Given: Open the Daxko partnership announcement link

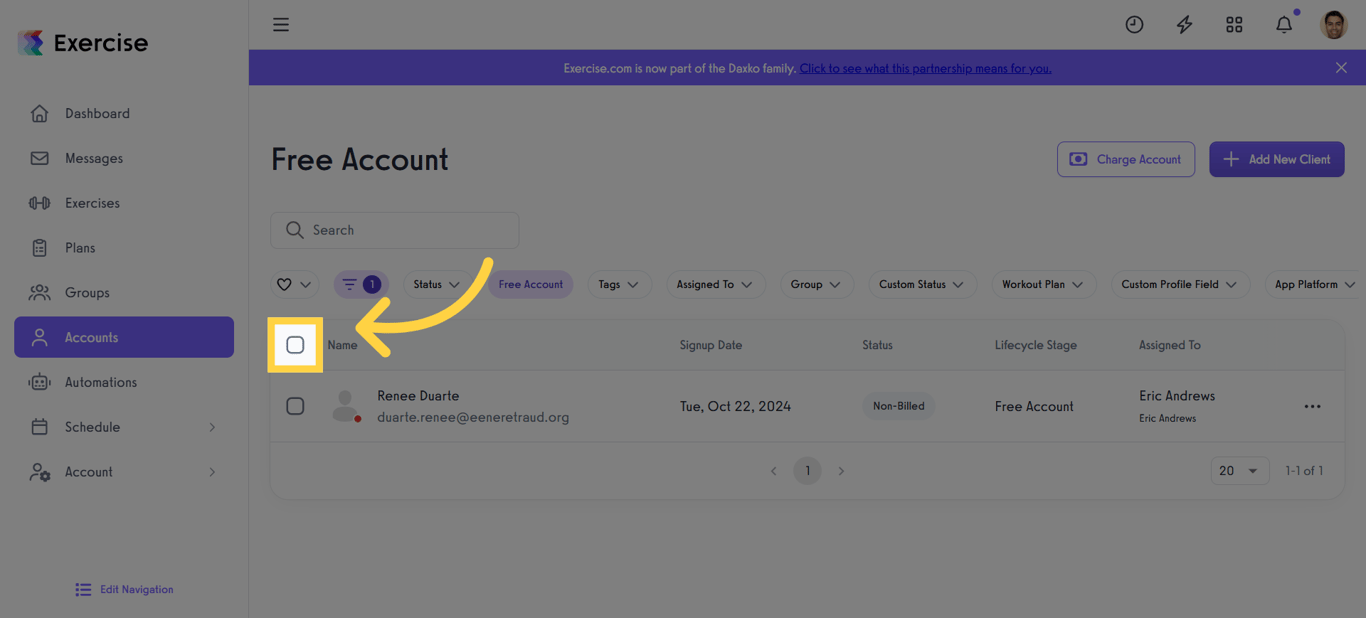Looking at the screenshot, I should [x=924, y=68].
